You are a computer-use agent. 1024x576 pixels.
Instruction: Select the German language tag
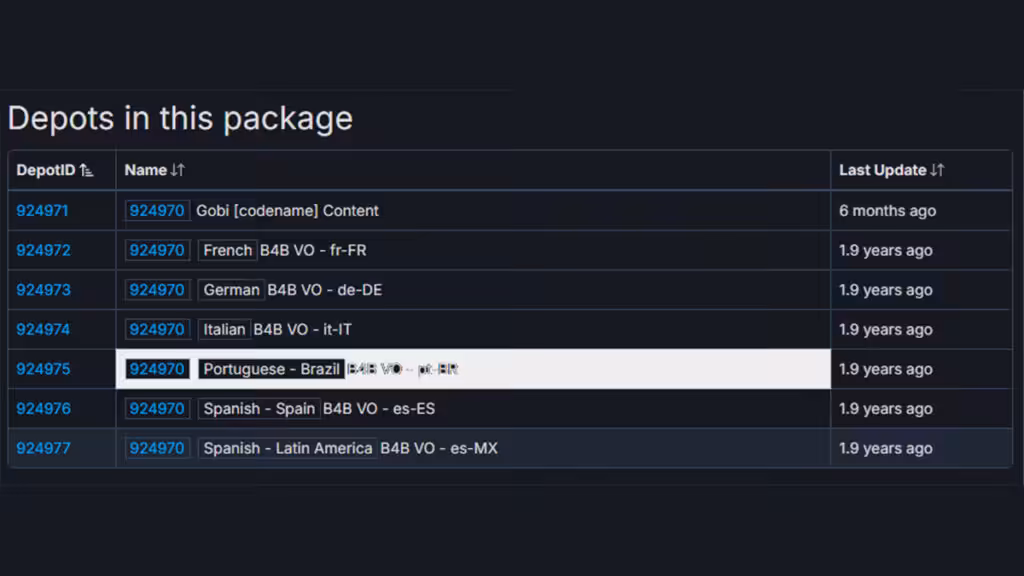tap(231, 290)
